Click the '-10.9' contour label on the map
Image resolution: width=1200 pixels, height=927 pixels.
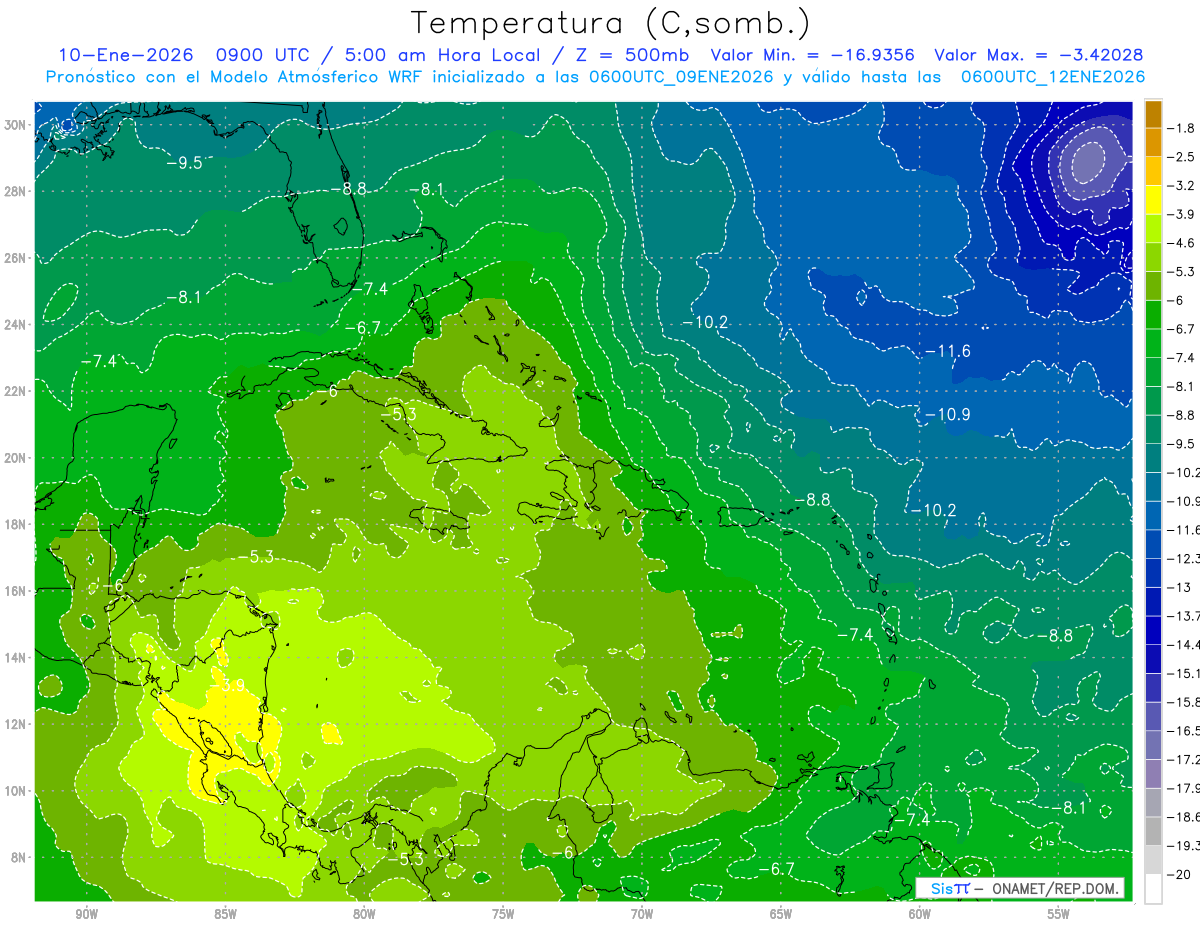[947, 414]
